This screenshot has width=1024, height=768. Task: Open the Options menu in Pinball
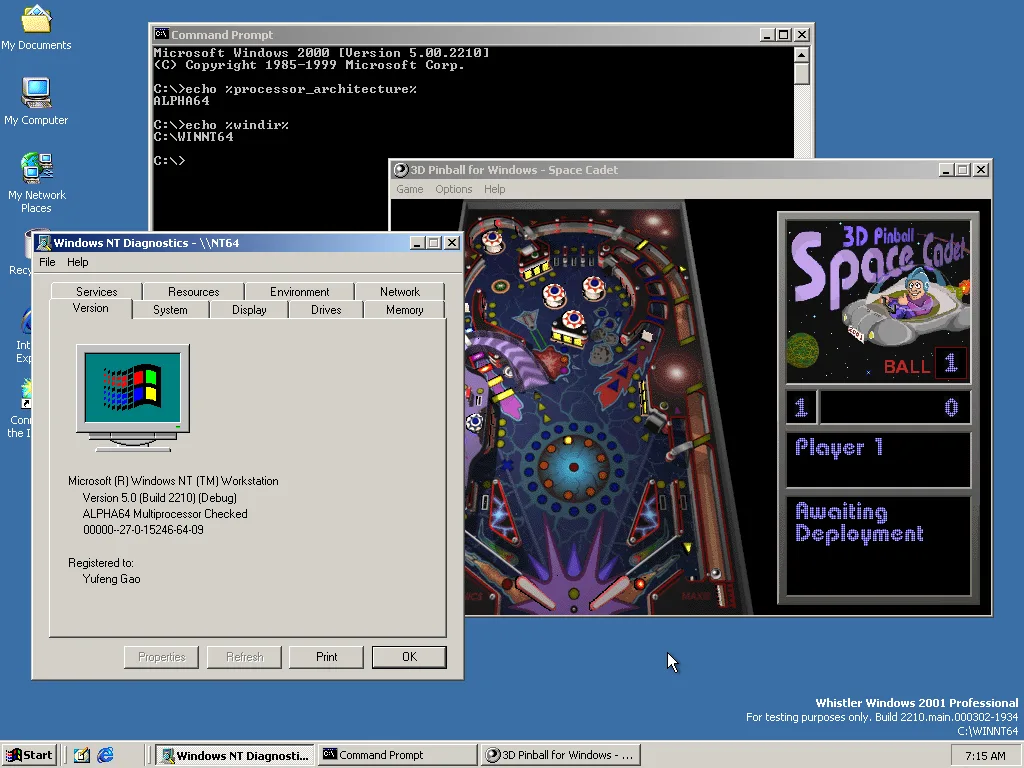click(x=453, y=189)
